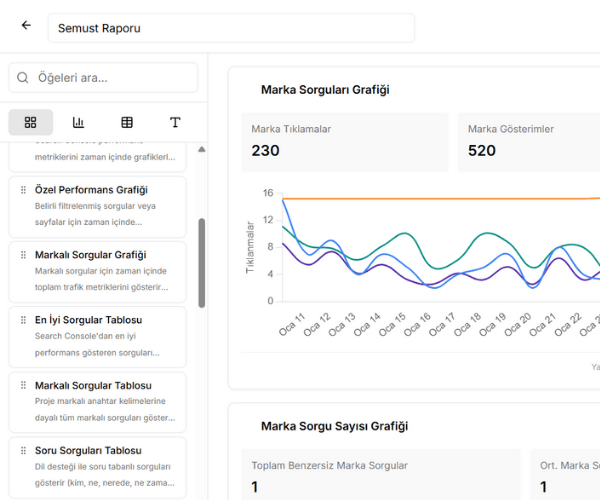The width and height of the screenshot is (600, 500).
Task: Click the scroll-up arrow of the widget list
Action: click(x=201, y=150)
